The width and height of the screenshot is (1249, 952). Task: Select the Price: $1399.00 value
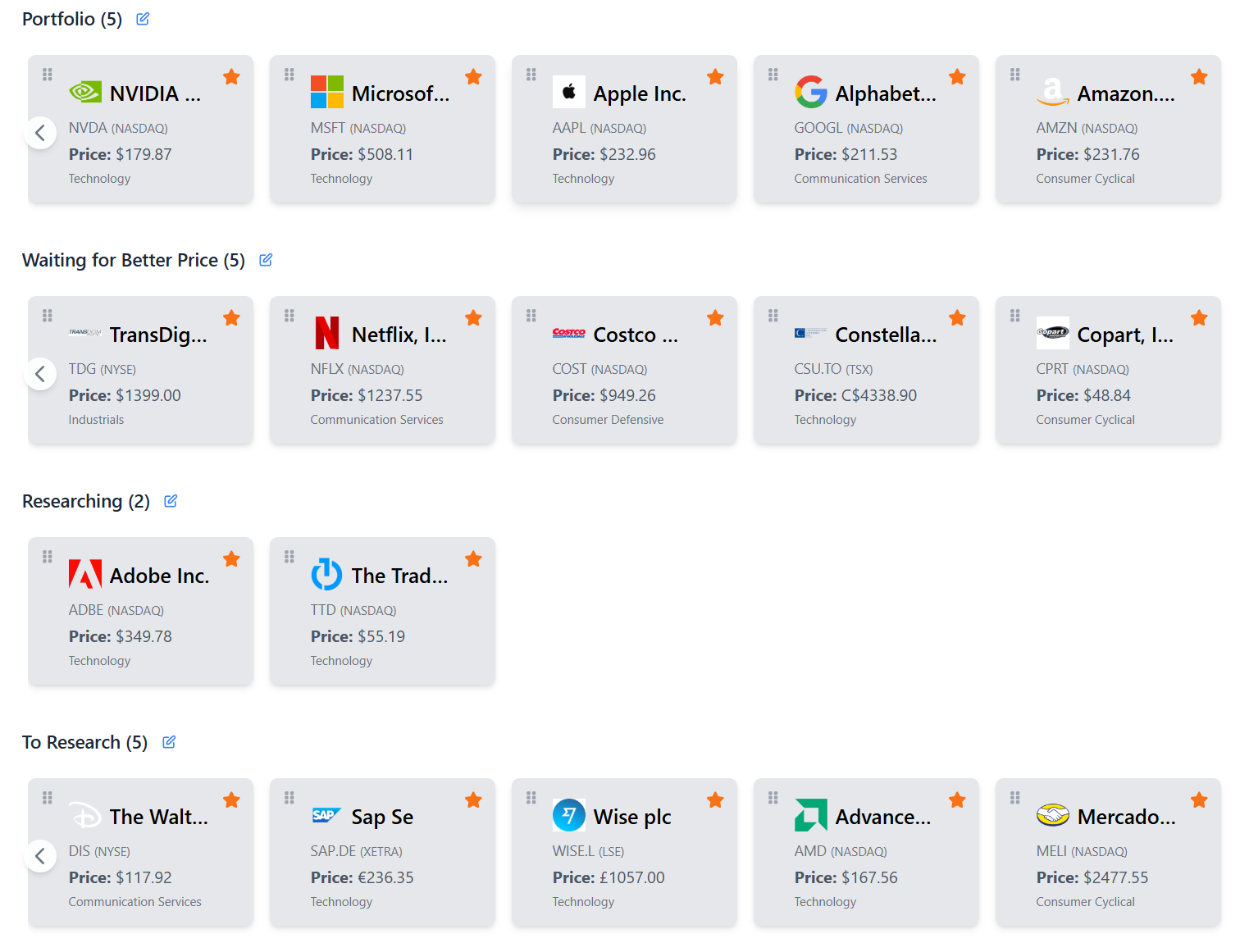125,395
